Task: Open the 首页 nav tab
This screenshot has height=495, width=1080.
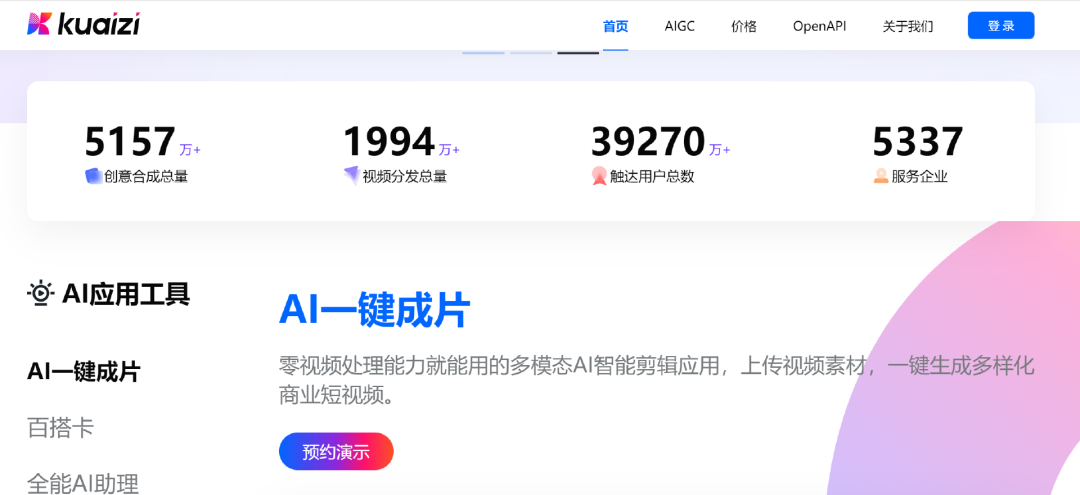Action: 615,27
